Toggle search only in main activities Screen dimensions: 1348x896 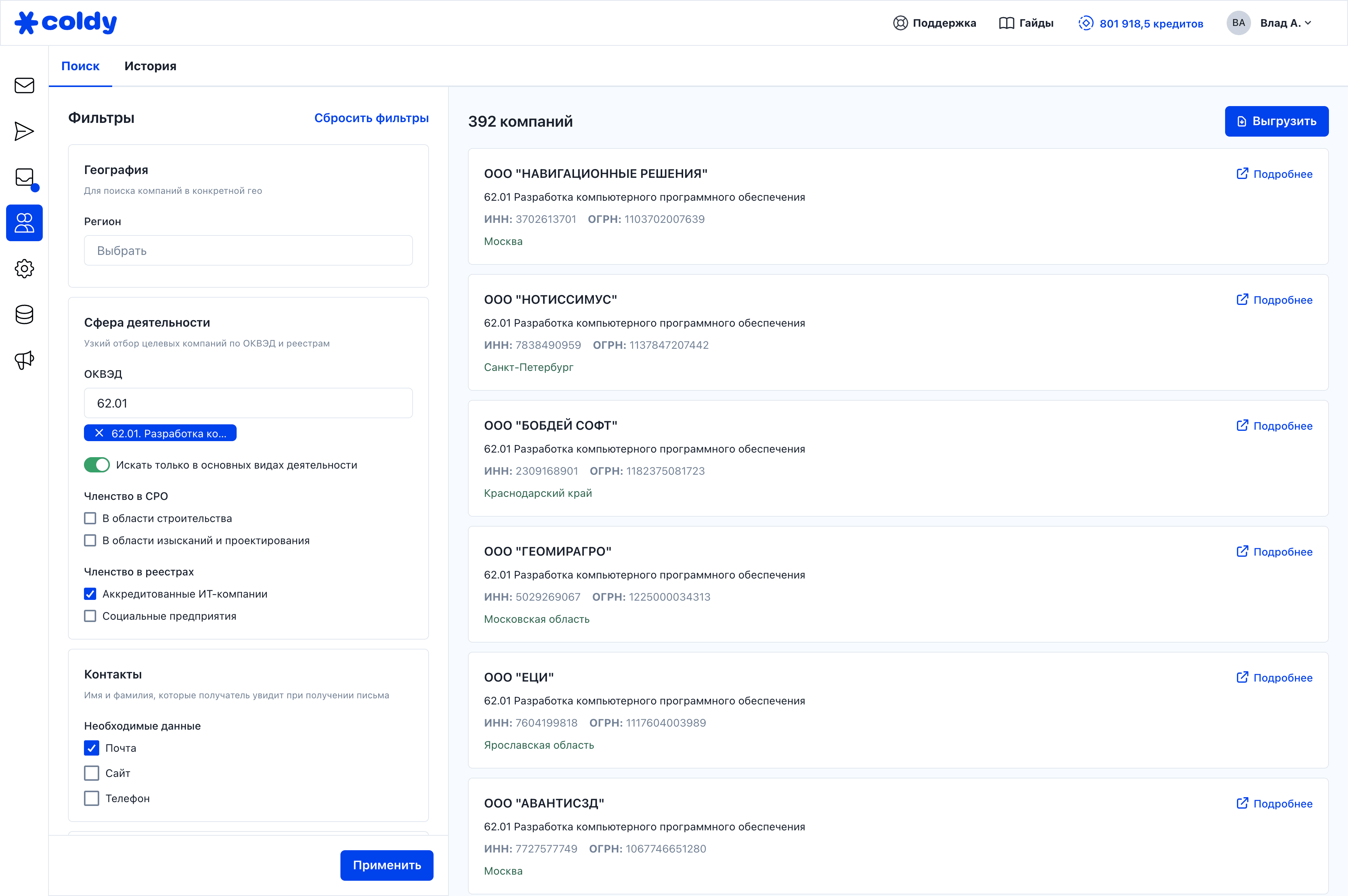click(97, 465)
